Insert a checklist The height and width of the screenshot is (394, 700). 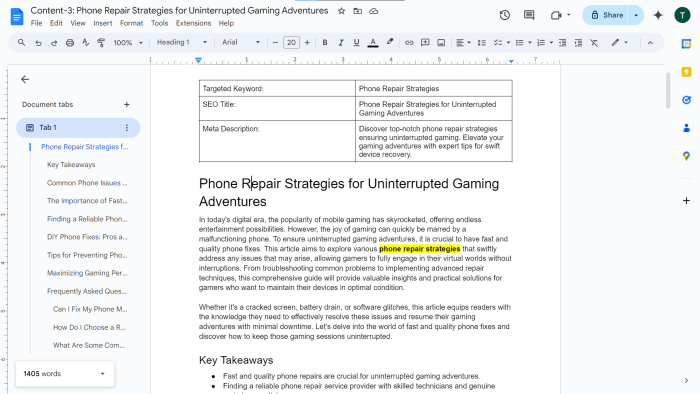498,42
